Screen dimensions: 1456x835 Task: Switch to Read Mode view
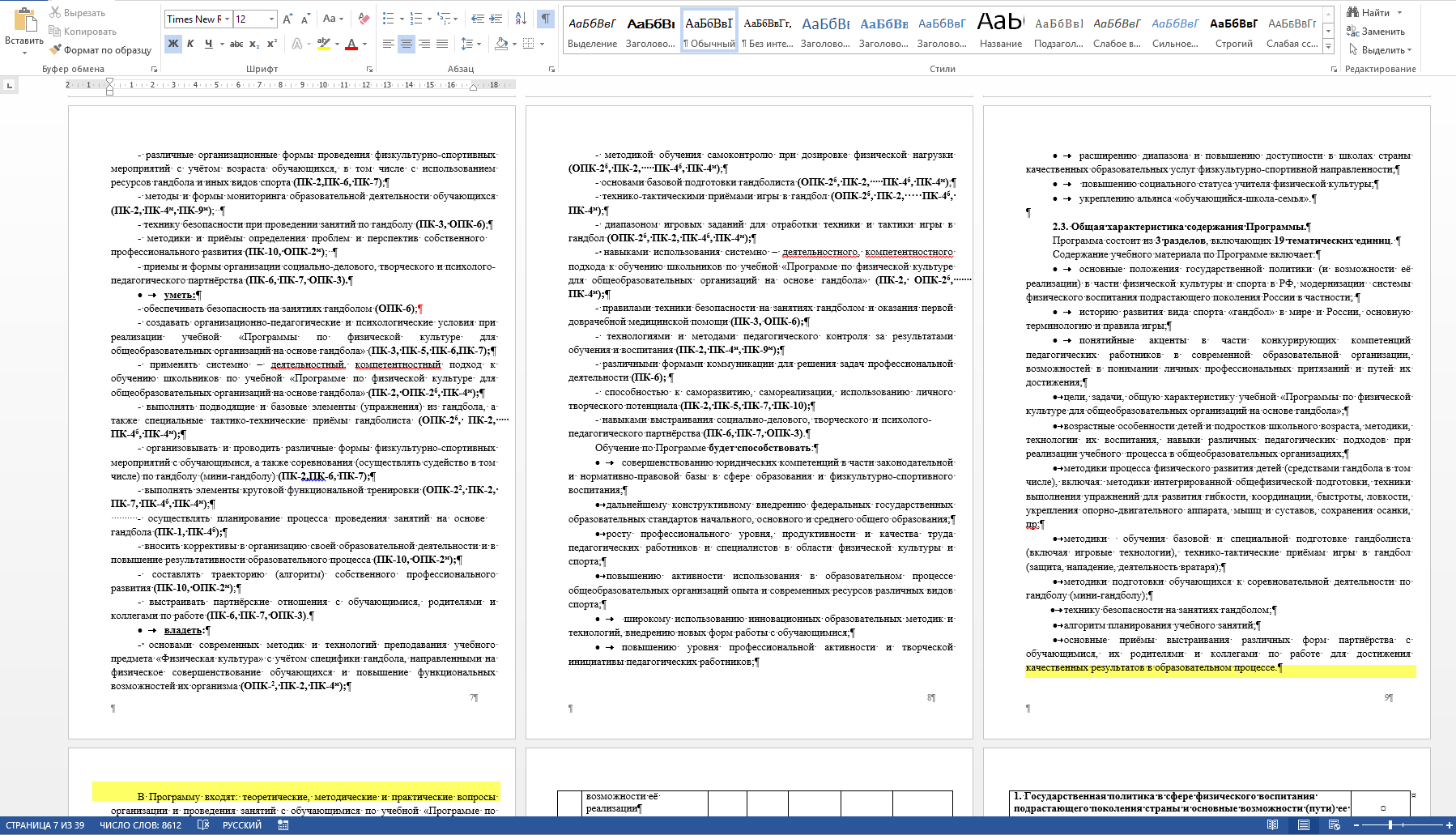(x=1273, y=825)
